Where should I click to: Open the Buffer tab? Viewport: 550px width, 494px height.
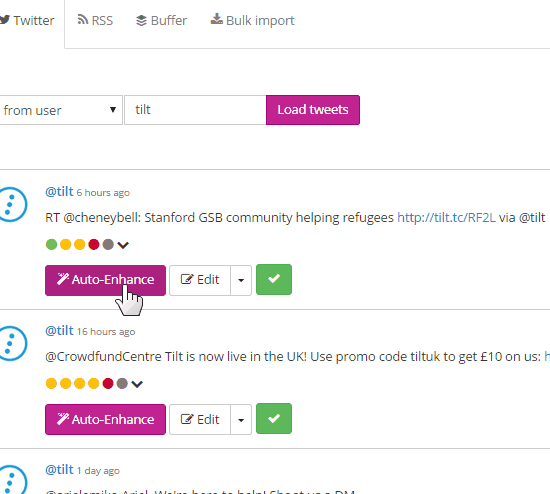point(161,20)
